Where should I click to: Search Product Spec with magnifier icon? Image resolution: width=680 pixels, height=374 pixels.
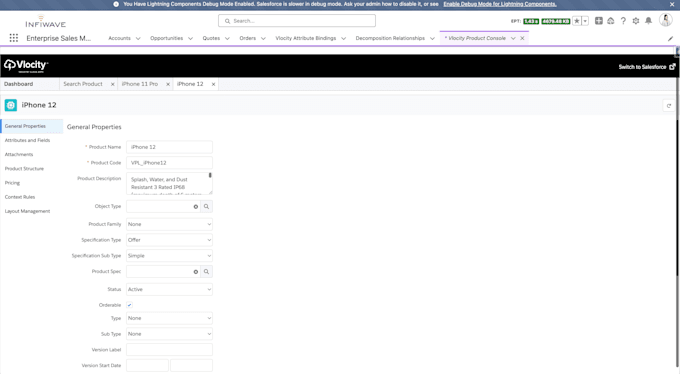[x=206, y=272]
